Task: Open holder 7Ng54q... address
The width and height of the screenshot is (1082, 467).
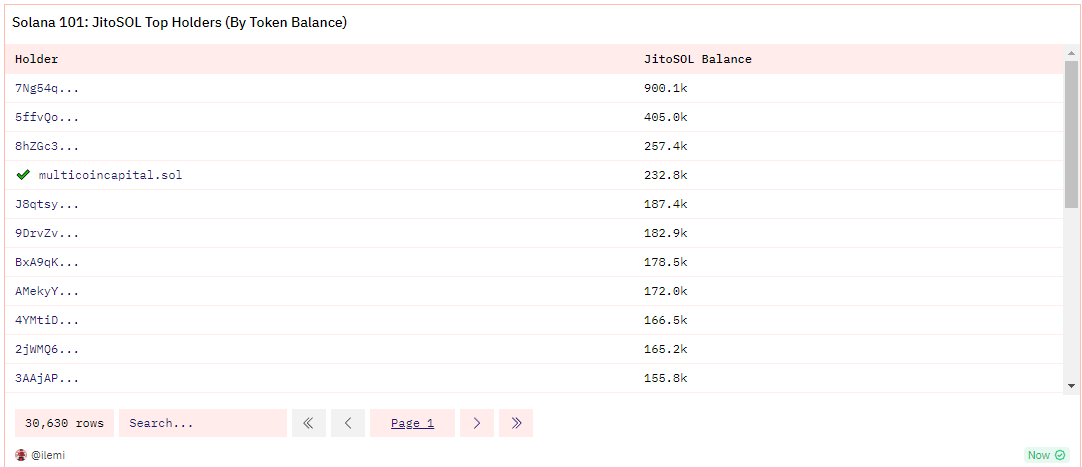Action: tap(47, 88)
